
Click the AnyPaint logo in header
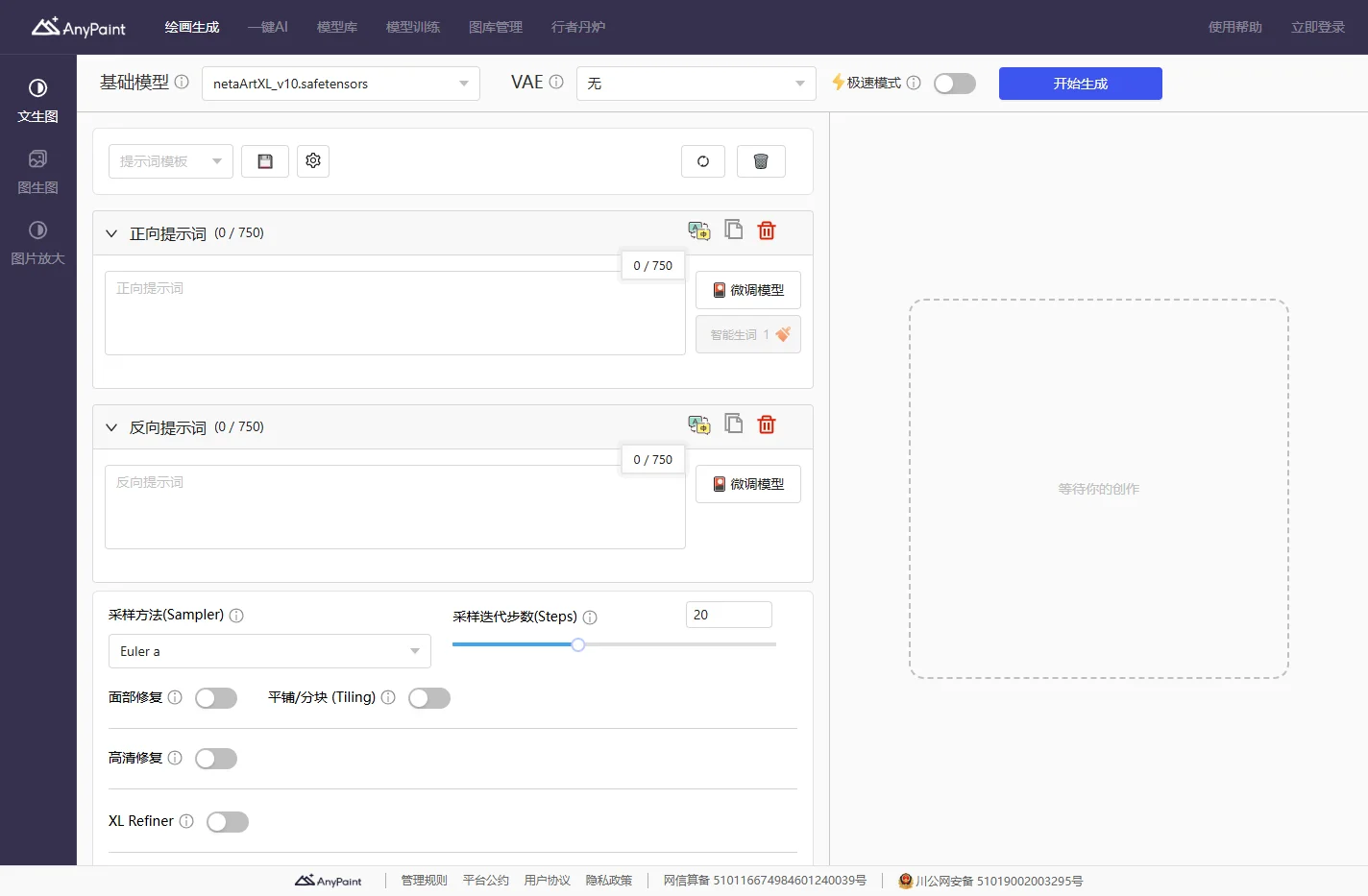click(78, 27)
